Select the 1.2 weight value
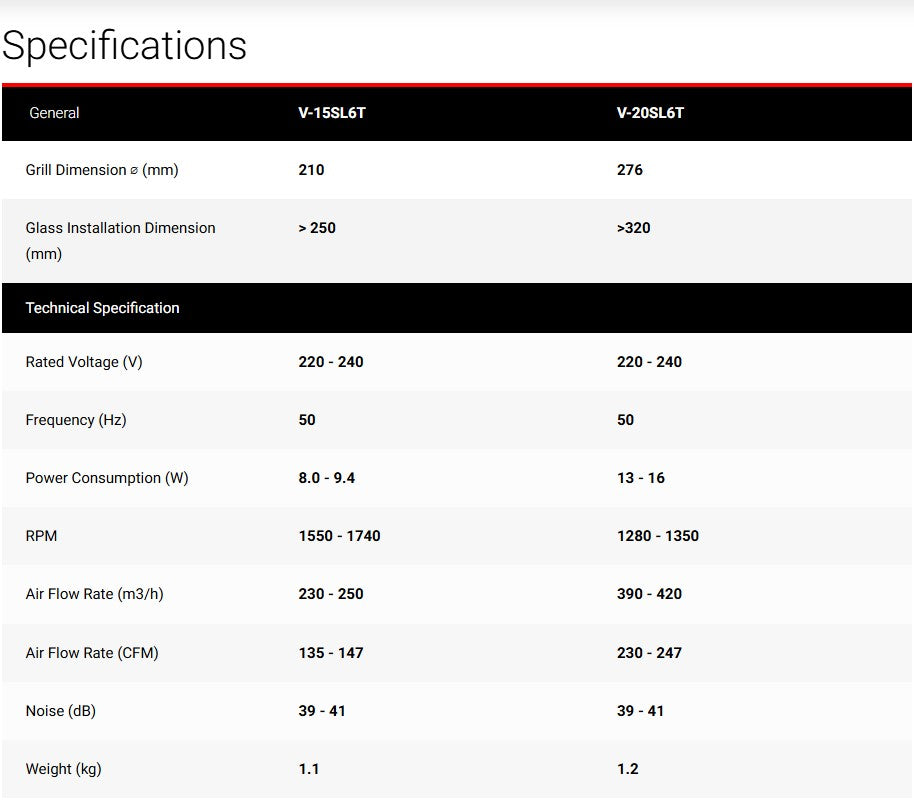This screenshot has height=804, width=914. point(627,769)
